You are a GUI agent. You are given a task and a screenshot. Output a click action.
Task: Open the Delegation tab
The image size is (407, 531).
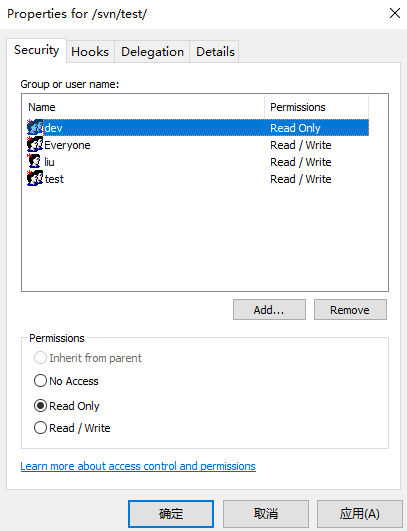[x=152, y=51]
